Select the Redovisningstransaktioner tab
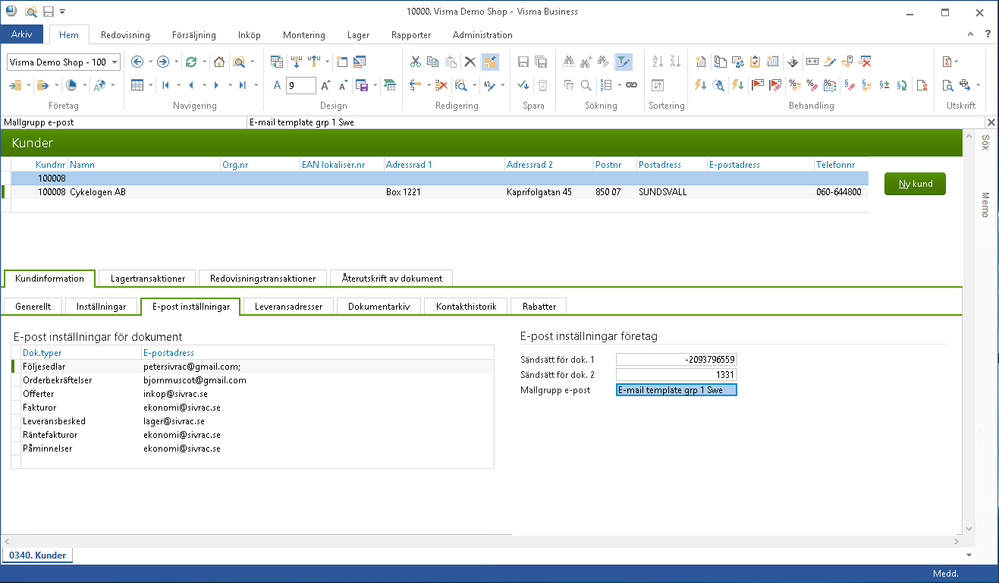This screenshot has height=583, width=999. pyautogui.click(x=262, y=278)
